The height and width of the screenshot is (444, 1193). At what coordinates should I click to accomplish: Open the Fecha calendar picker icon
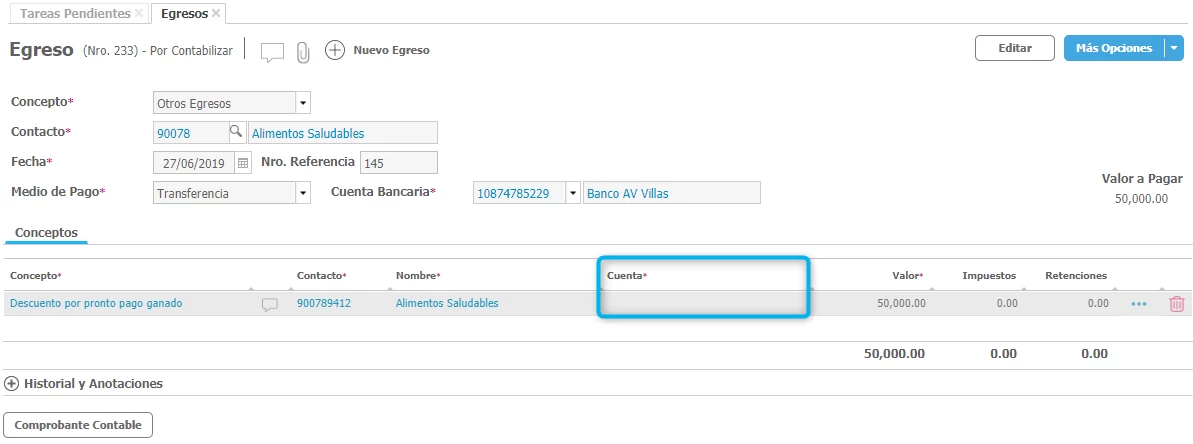242,162
